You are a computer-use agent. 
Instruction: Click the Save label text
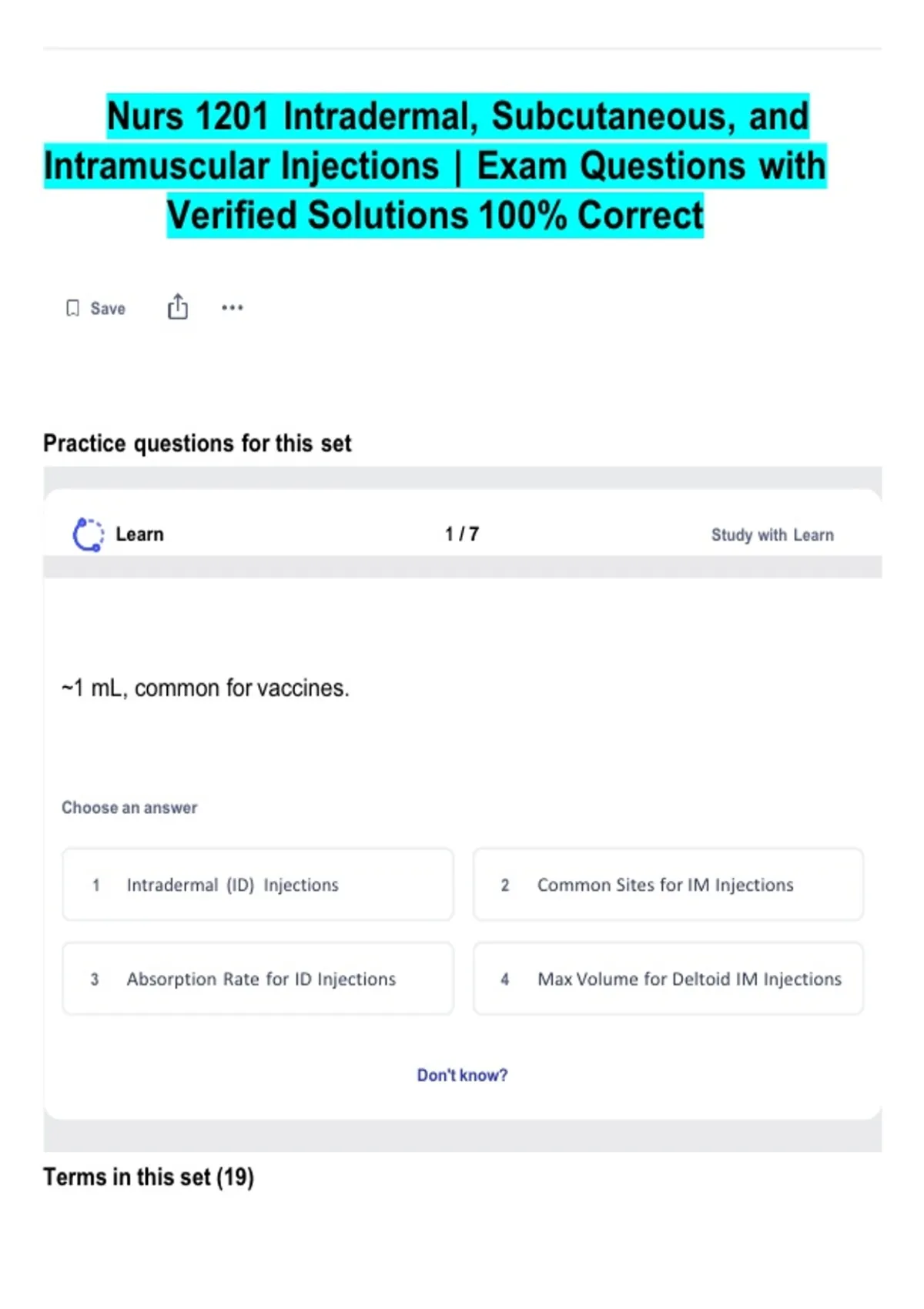pyautogui.click(x=108, y=309)
